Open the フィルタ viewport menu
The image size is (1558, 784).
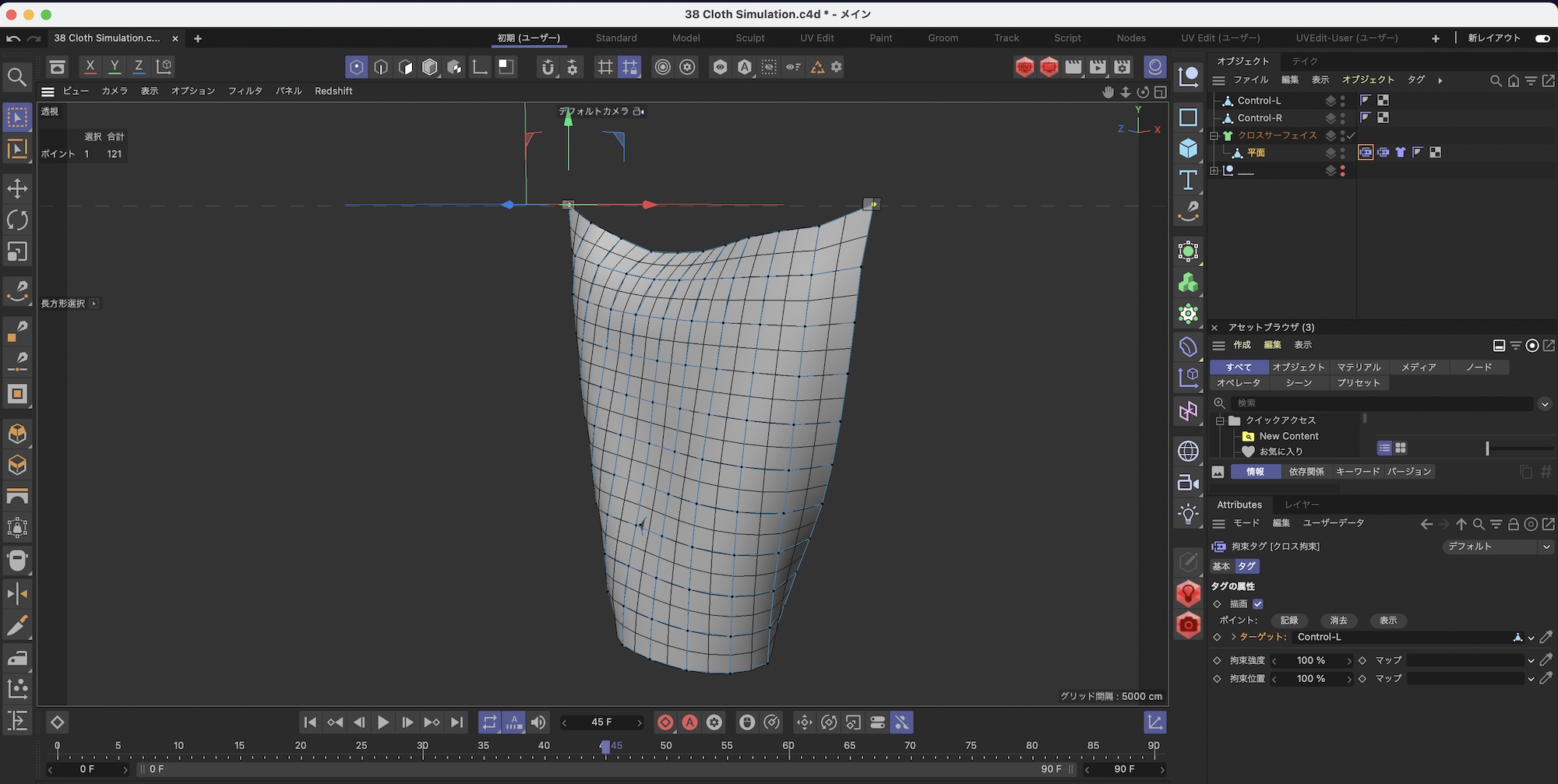click(x=245, y=91)
